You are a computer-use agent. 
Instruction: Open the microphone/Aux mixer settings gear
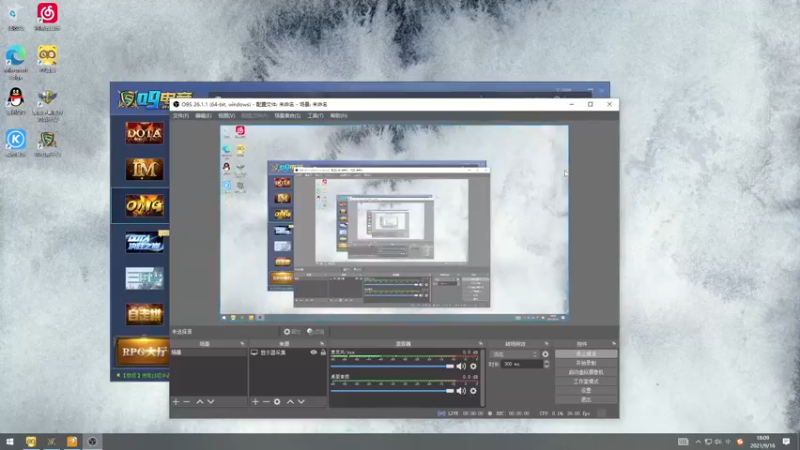pyautogui.click(x=473, y=366)
